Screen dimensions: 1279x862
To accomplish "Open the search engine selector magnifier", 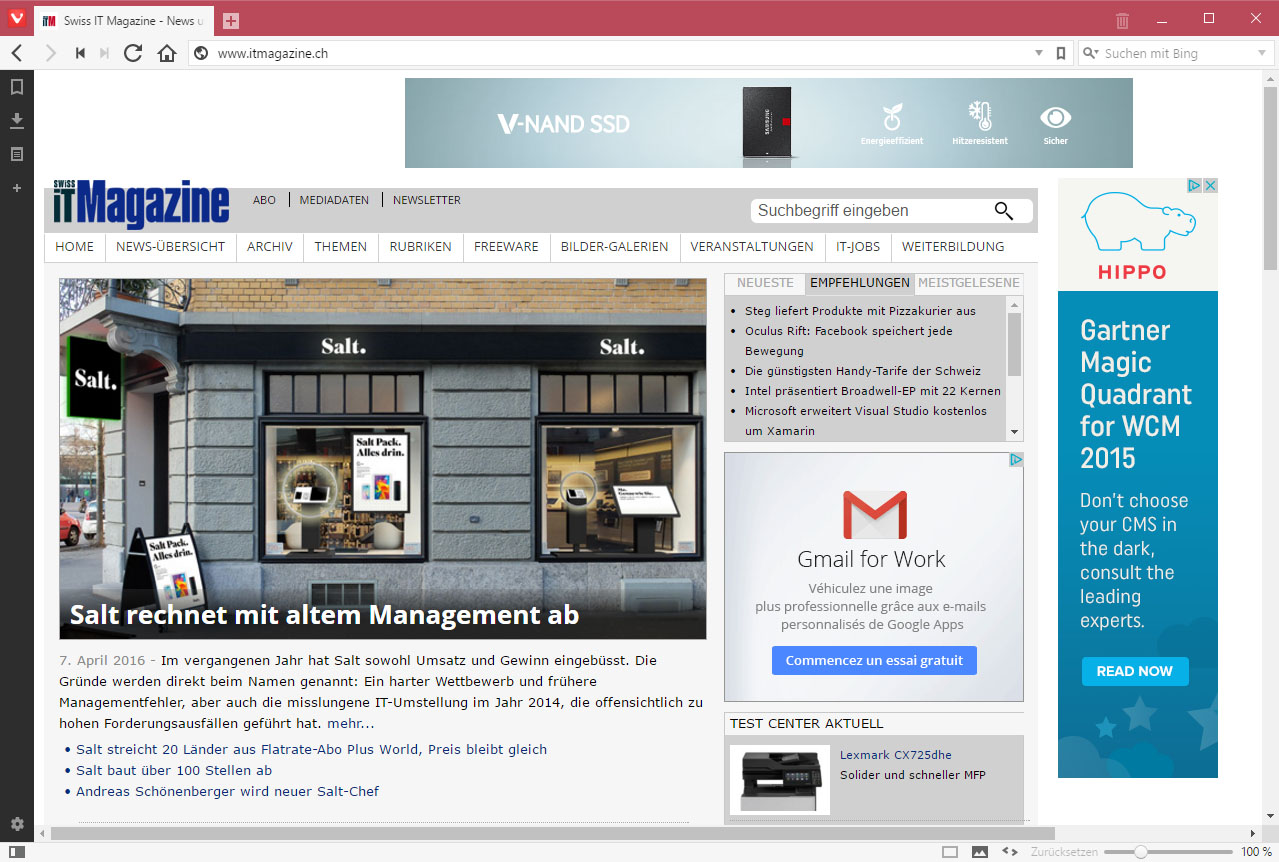I will 1089,53.
